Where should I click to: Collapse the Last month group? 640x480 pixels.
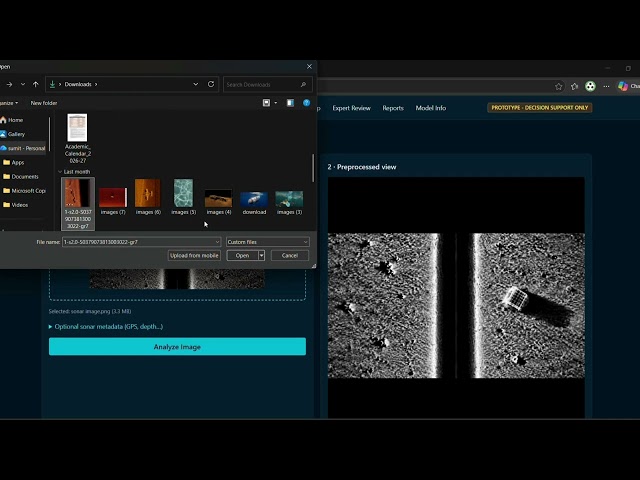60,172
